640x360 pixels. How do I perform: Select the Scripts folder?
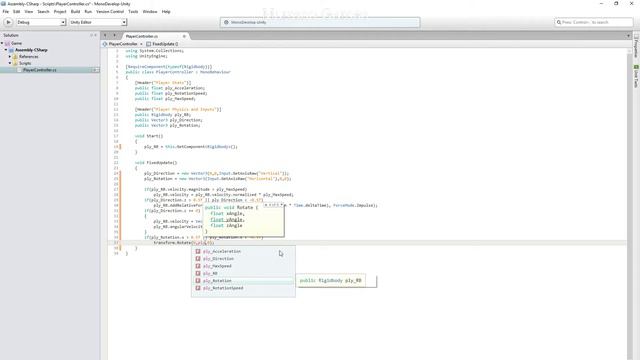[x=25, y=63]
